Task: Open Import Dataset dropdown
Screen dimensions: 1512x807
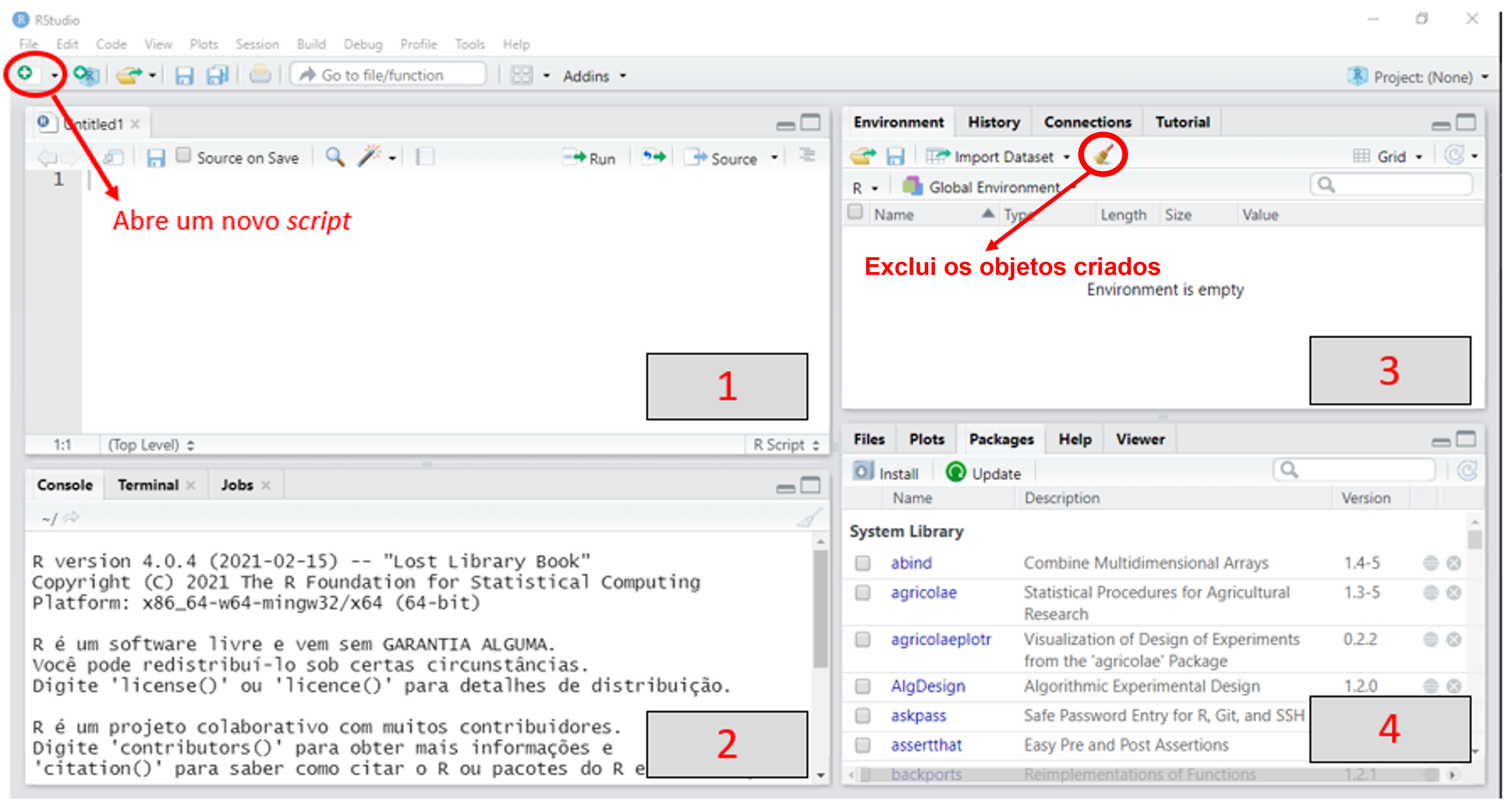Action: (998, 157)
